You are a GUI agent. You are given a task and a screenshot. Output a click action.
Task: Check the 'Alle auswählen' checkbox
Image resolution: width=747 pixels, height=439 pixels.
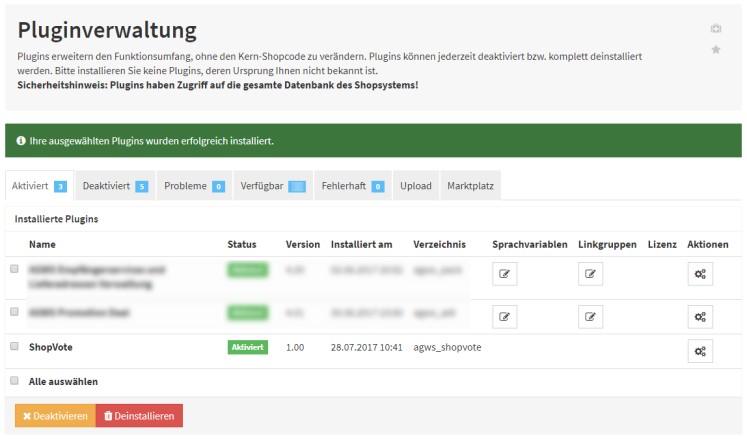tap(14, 381)
